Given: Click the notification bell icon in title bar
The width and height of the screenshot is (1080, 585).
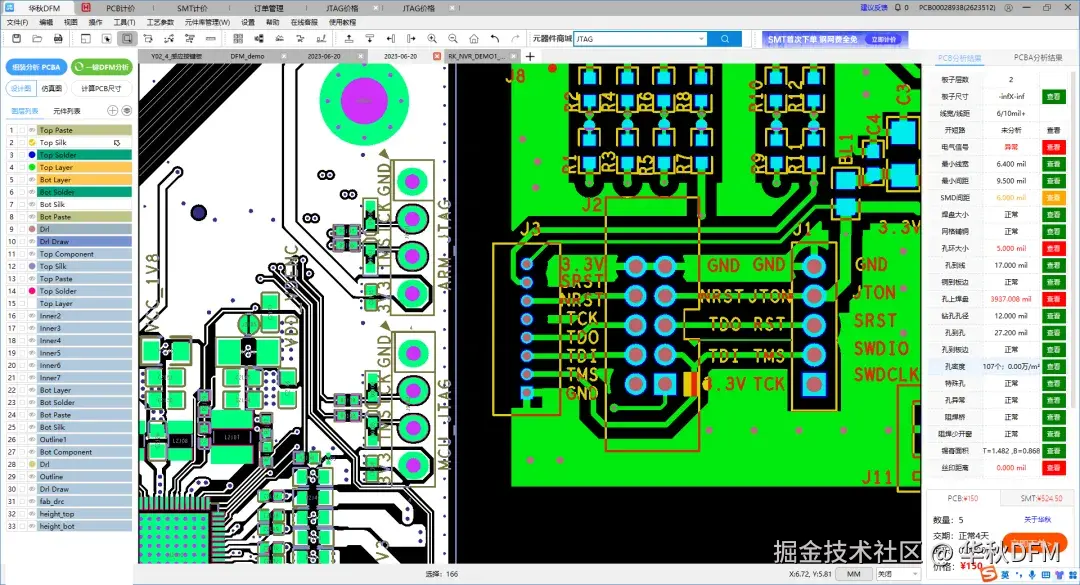Looking at the screenshot, I should (x=897, y=8).
